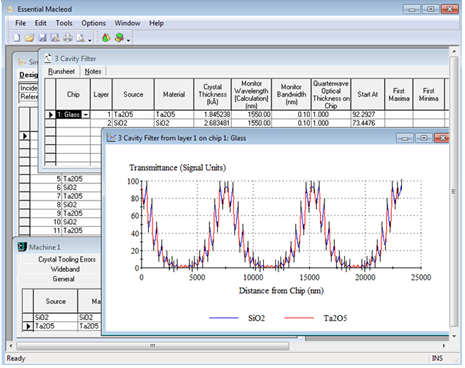Image resolution: width=465 pixels, height=368 pixels.
Task: Open the Options menu
Action: pyautogui.click(x=93, y=23)
